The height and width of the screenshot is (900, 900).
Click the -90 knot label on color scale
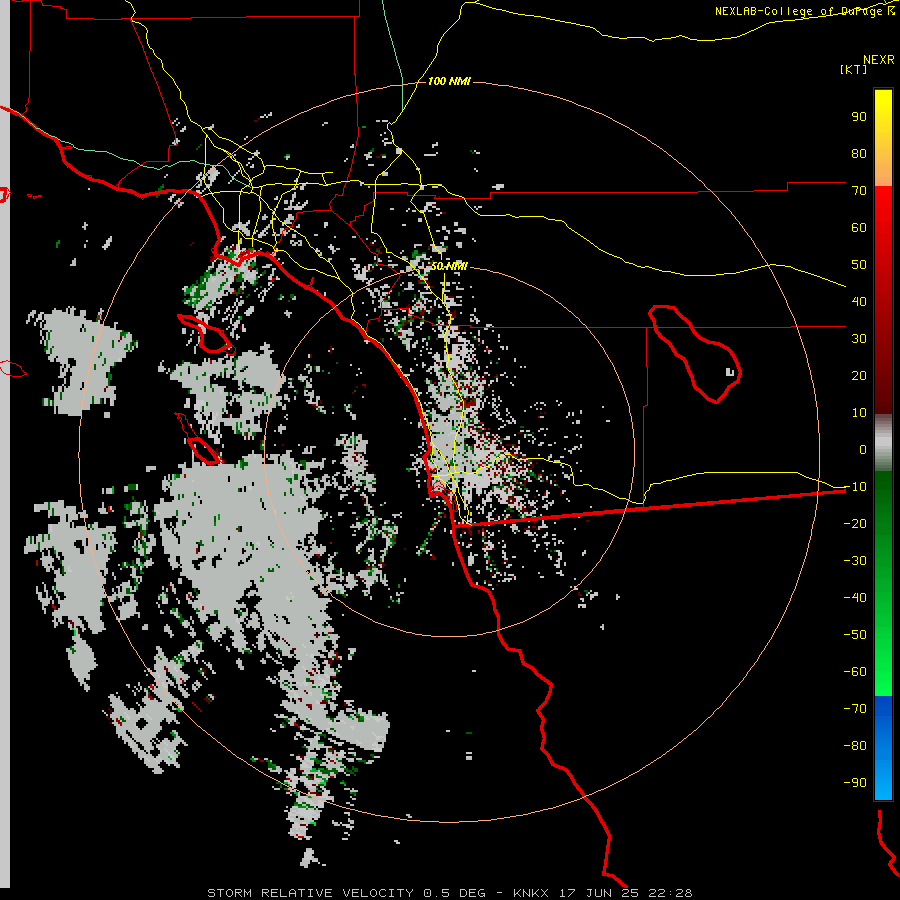[x=855, y=783]
